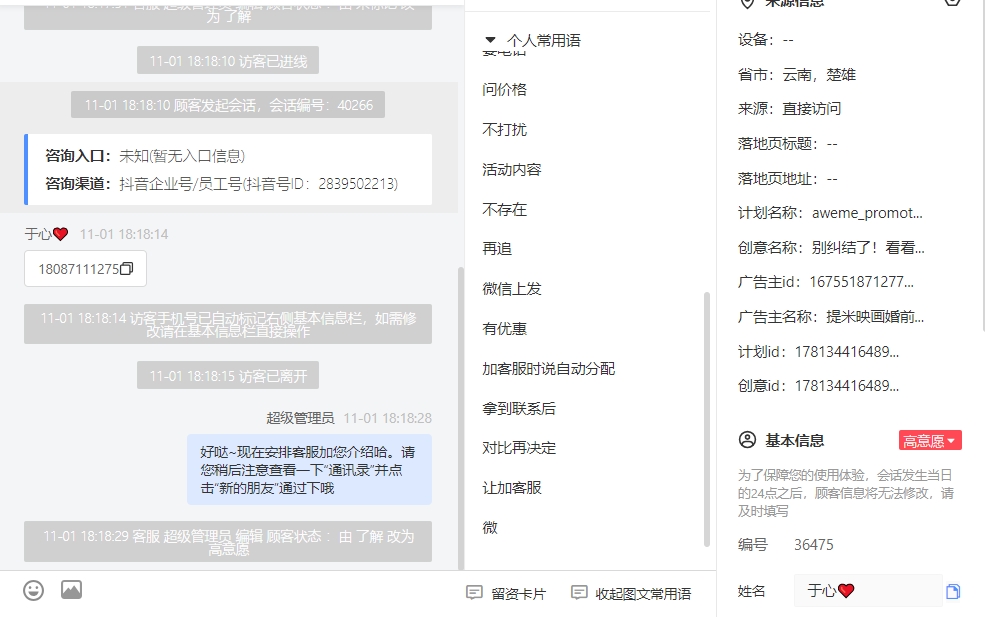Select the single-character 微 quick phrase
Screen dimensions: 985x617
[490, 528]
